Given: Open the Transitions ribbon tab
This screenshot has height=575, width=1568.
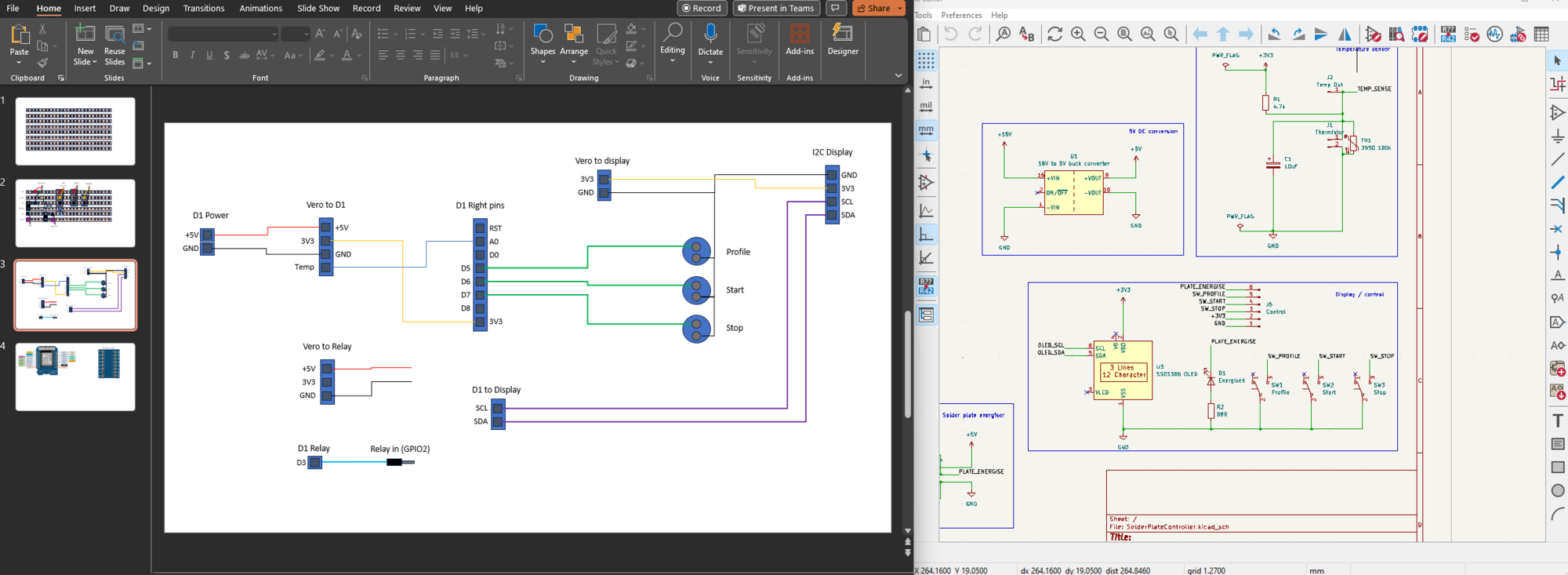Looking at the screenshot, I should pos(204,9).
